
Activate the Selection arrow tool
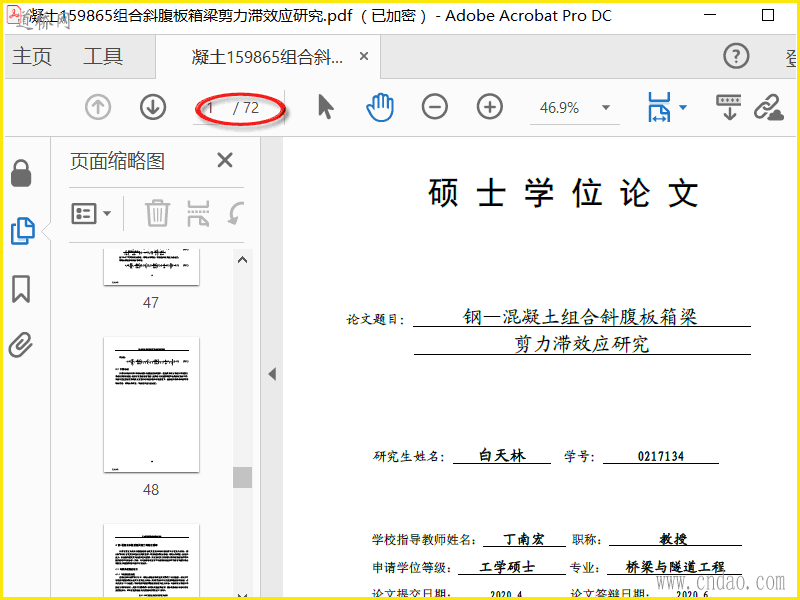(326, 107)
